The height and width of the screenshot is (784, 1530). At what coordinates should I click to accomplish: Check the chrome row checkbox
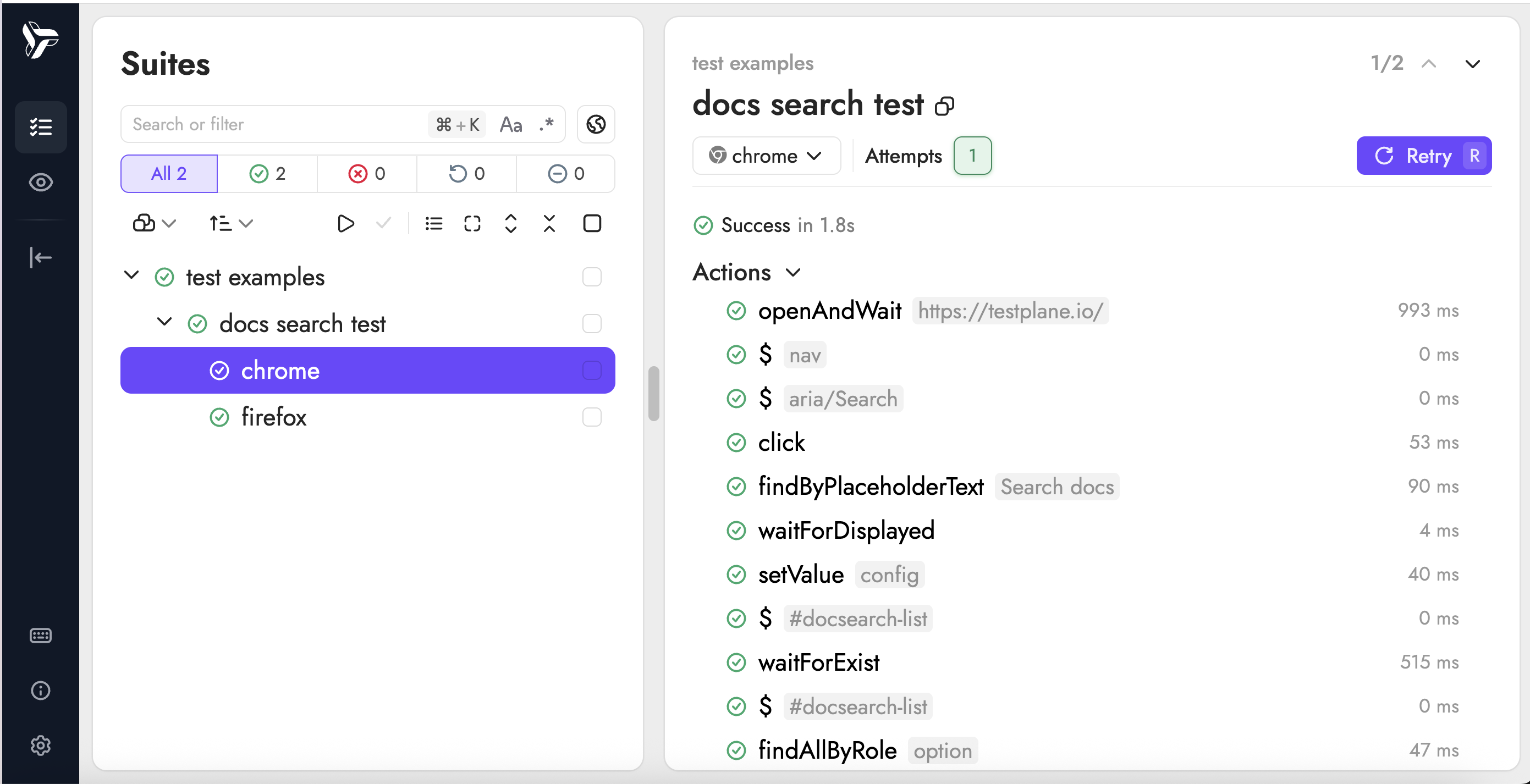[592, 370]
